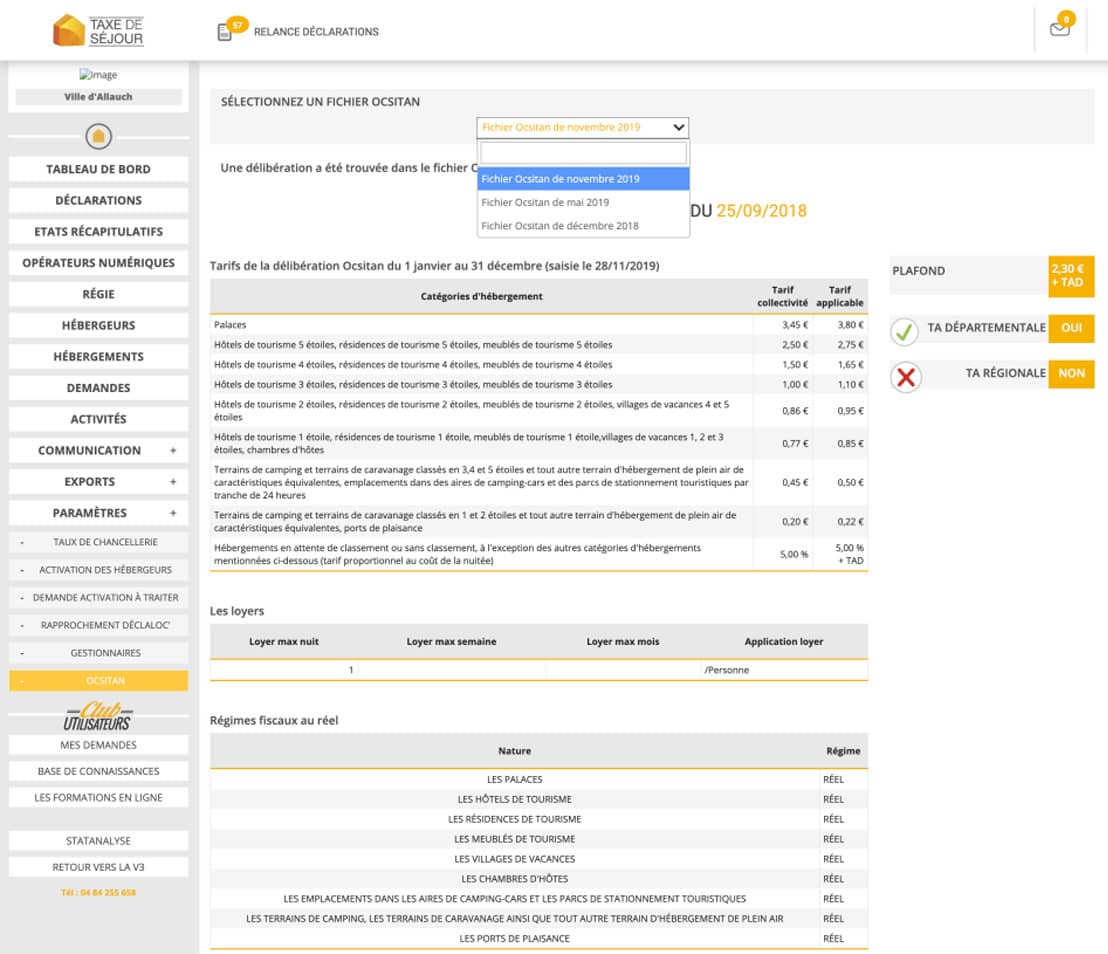1108x954 pixels.
Task: Choose Fichier Ocsitan de décembre 2018 option
Action: 583,225
